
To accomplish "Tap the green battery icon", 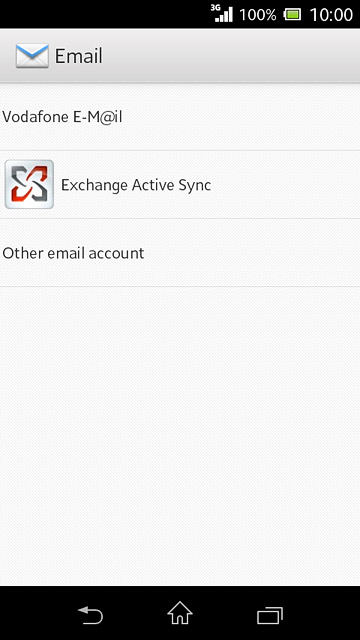I will coord(293,15).
